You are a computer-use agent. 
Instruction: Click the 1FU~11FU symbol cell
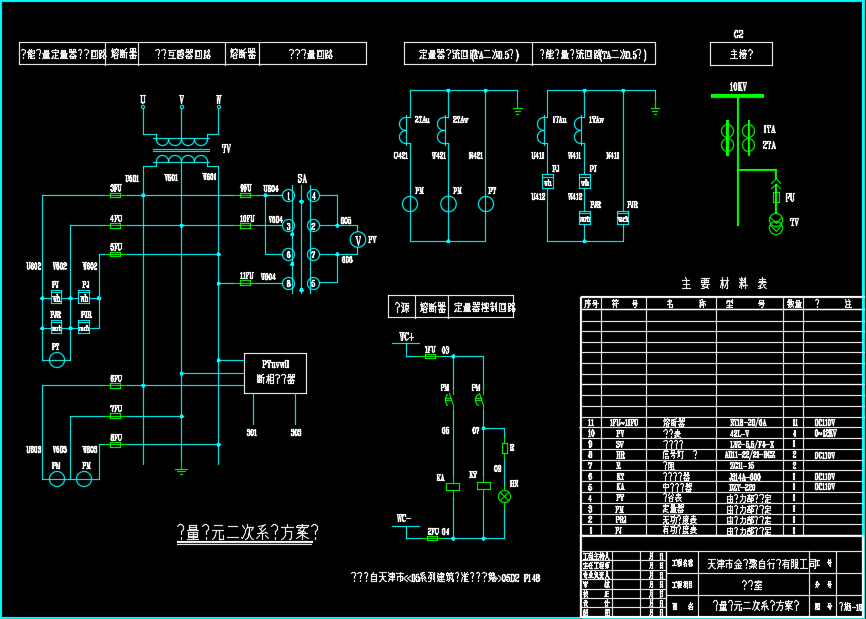pyautogui.click(x=624, y=422)
